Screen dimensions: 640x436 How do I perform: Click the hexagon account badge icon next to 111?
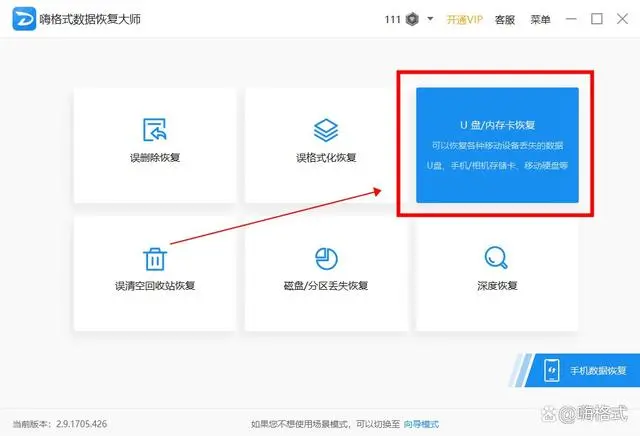412,19
